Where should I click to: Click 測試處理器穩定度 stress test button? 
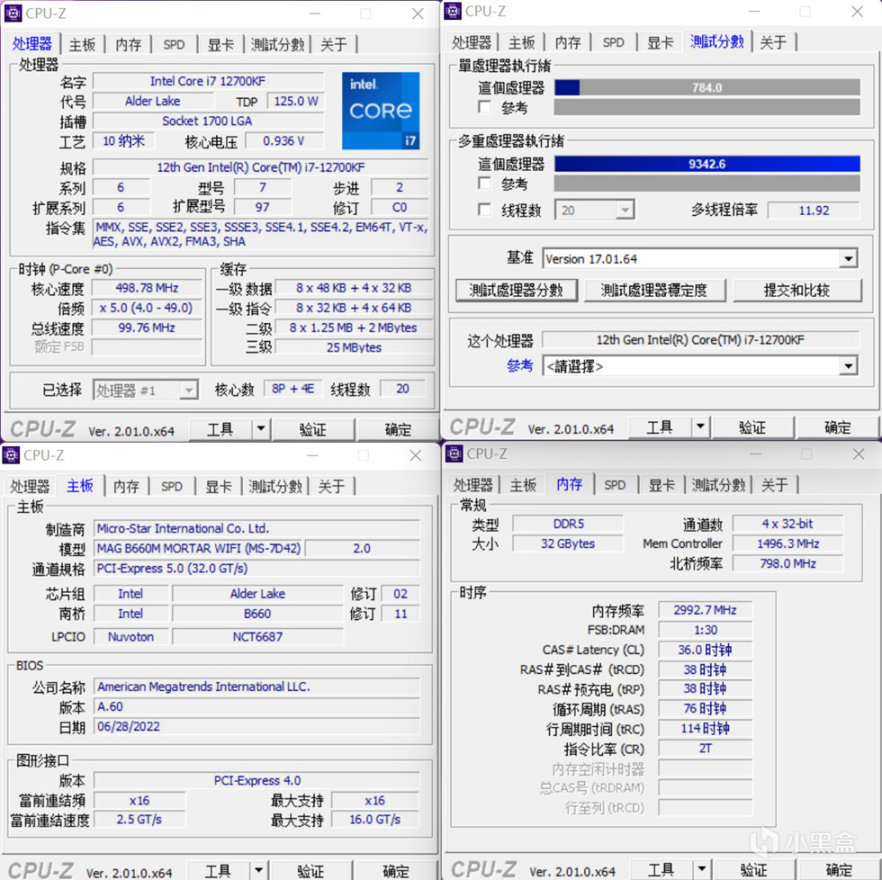click(x=654, y=290)
